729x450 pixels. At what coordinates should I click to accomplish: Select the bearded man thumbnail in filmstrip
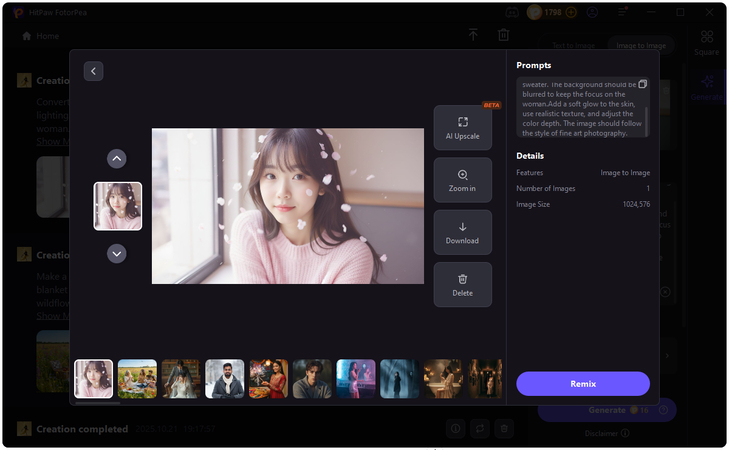click(224, 379)
